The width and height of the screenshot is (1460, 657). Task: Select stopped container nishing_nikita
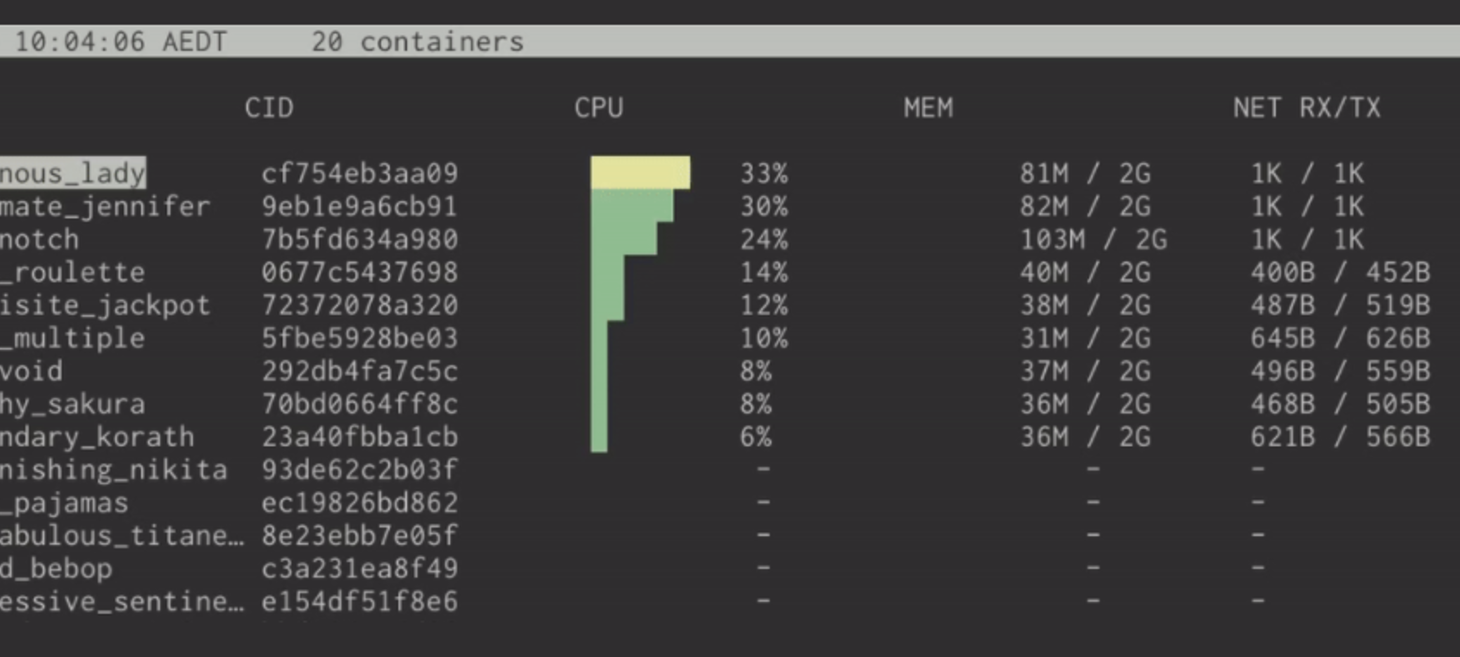113,470
